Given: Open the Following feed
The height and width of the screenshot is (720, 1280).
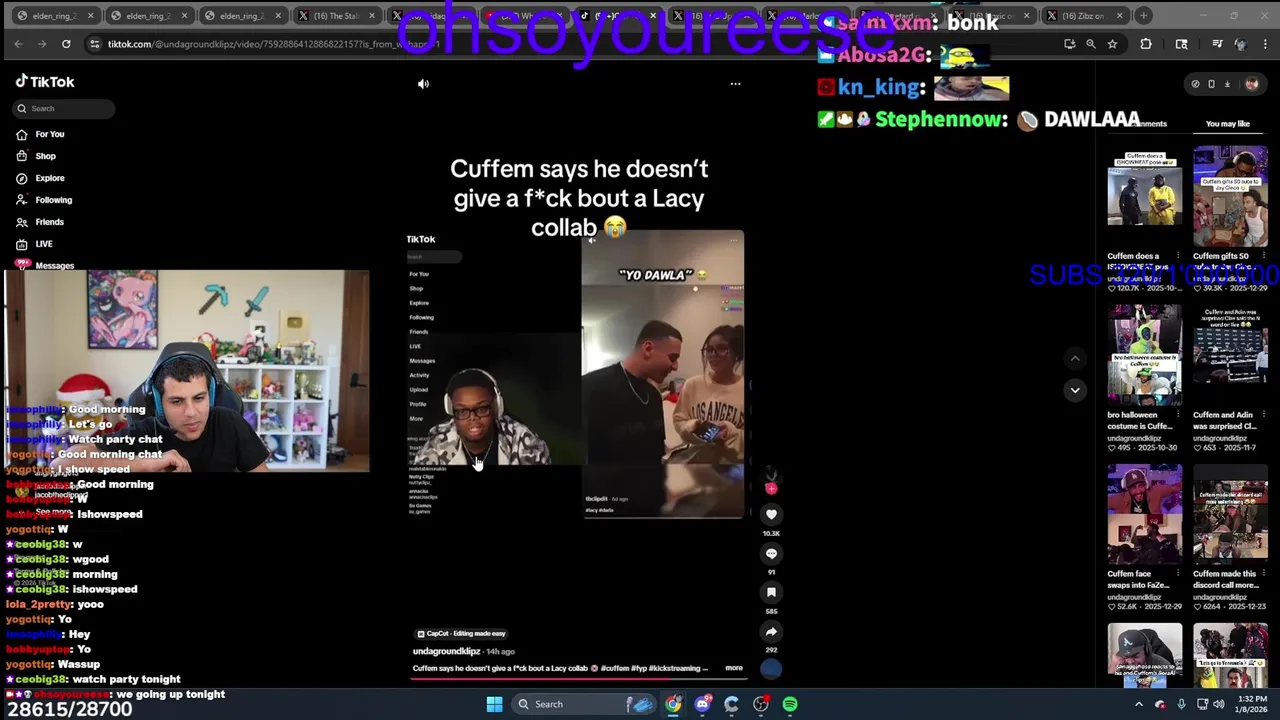Looking at the screenshot, I should [x=43, y=200].
